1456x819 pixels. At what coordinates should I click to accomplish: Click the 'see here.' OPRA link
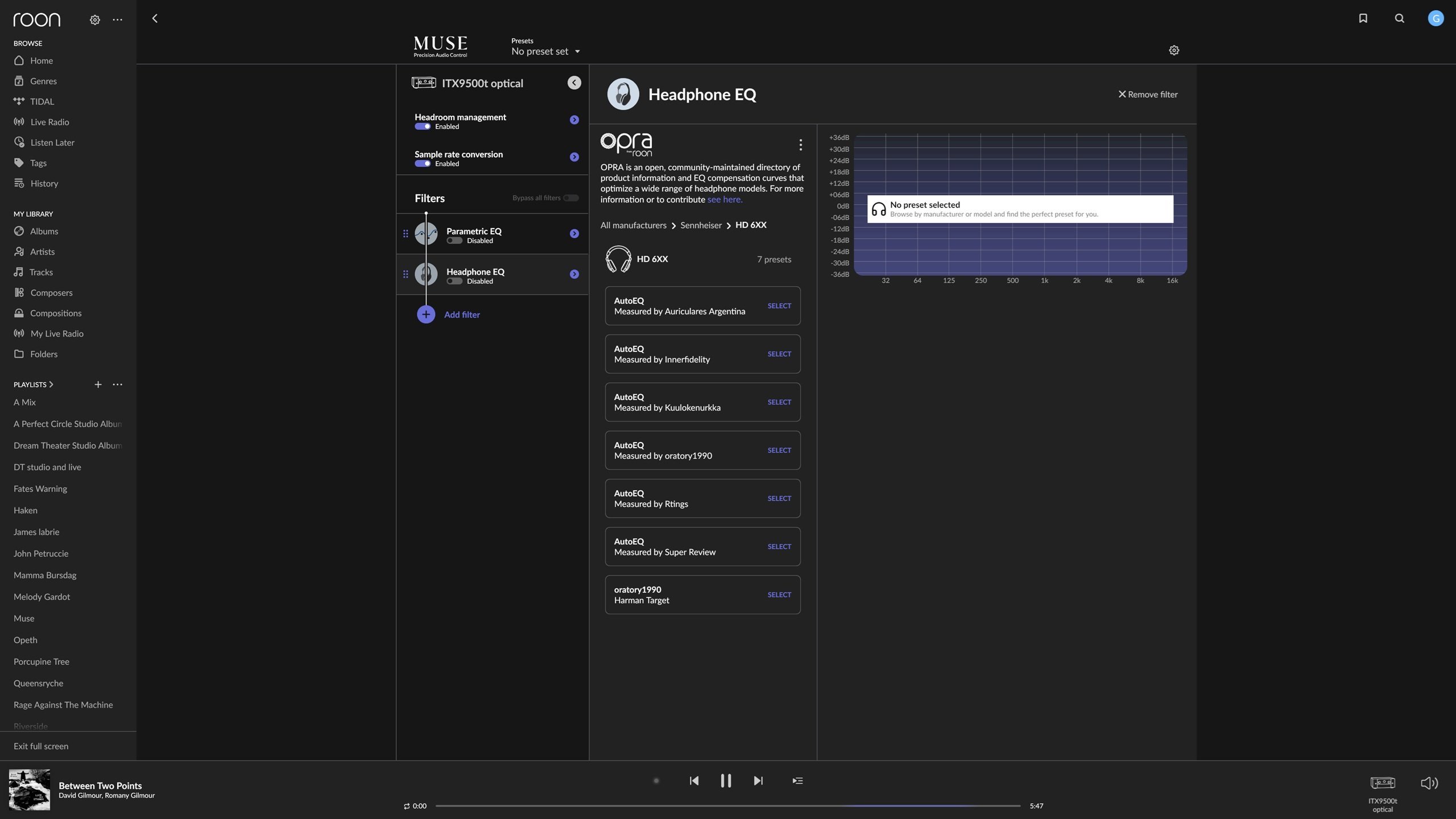click(725, 200)
